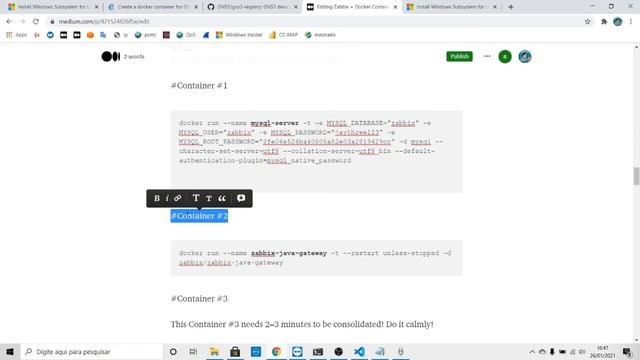Reload the current page

tap(36, 22)
